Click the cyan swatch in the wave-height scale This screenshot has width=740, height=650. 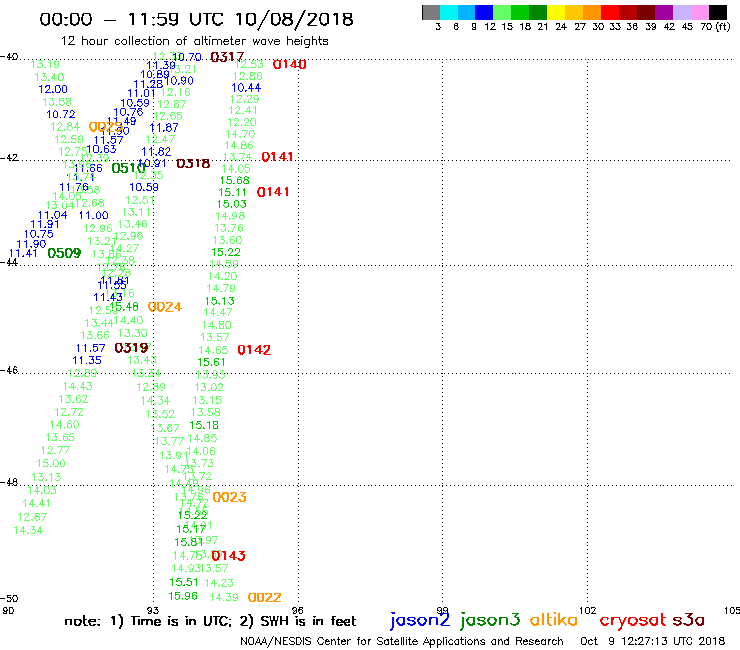point(449,12)
